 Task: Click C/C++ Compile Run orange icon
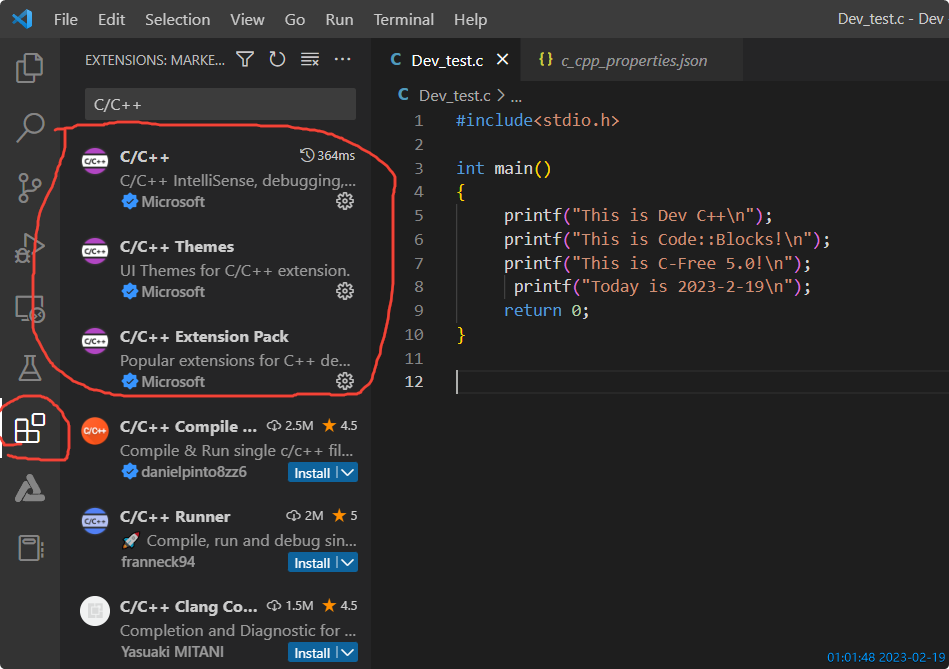click(95, 431)
